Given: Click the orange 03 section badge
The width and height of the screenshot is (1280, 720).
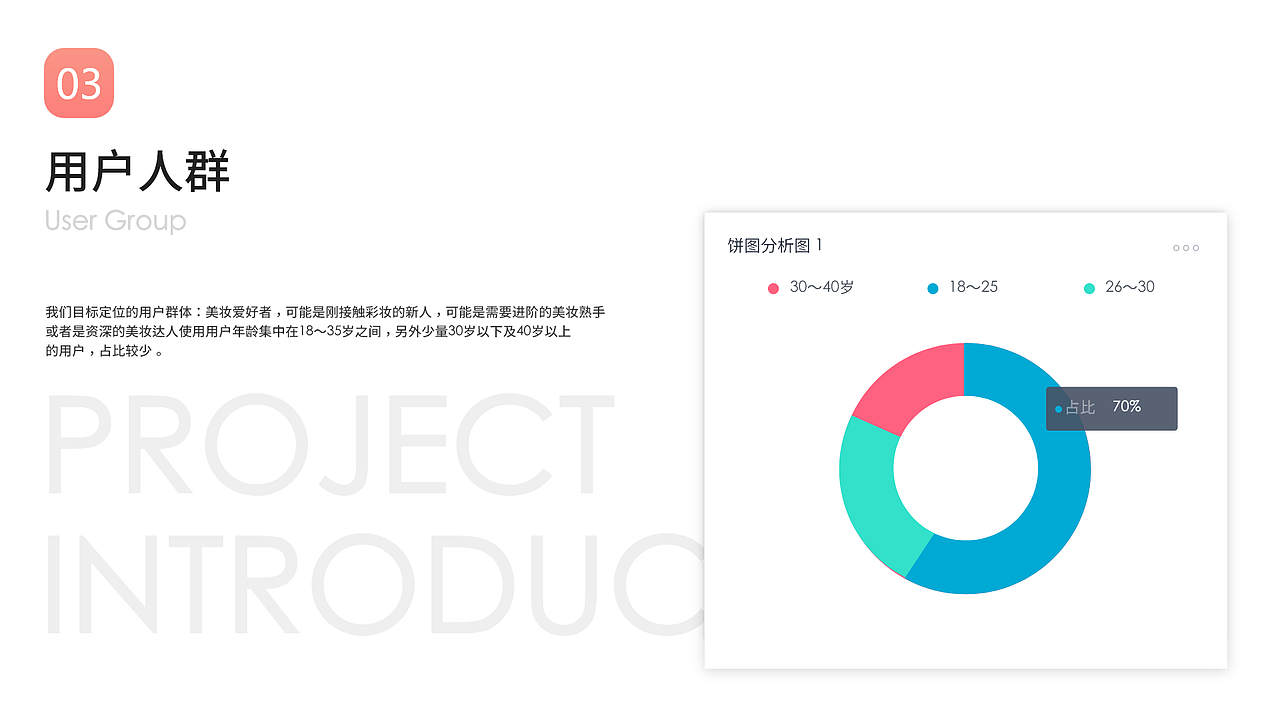Looking at the screenshot, I should [79, 83].
